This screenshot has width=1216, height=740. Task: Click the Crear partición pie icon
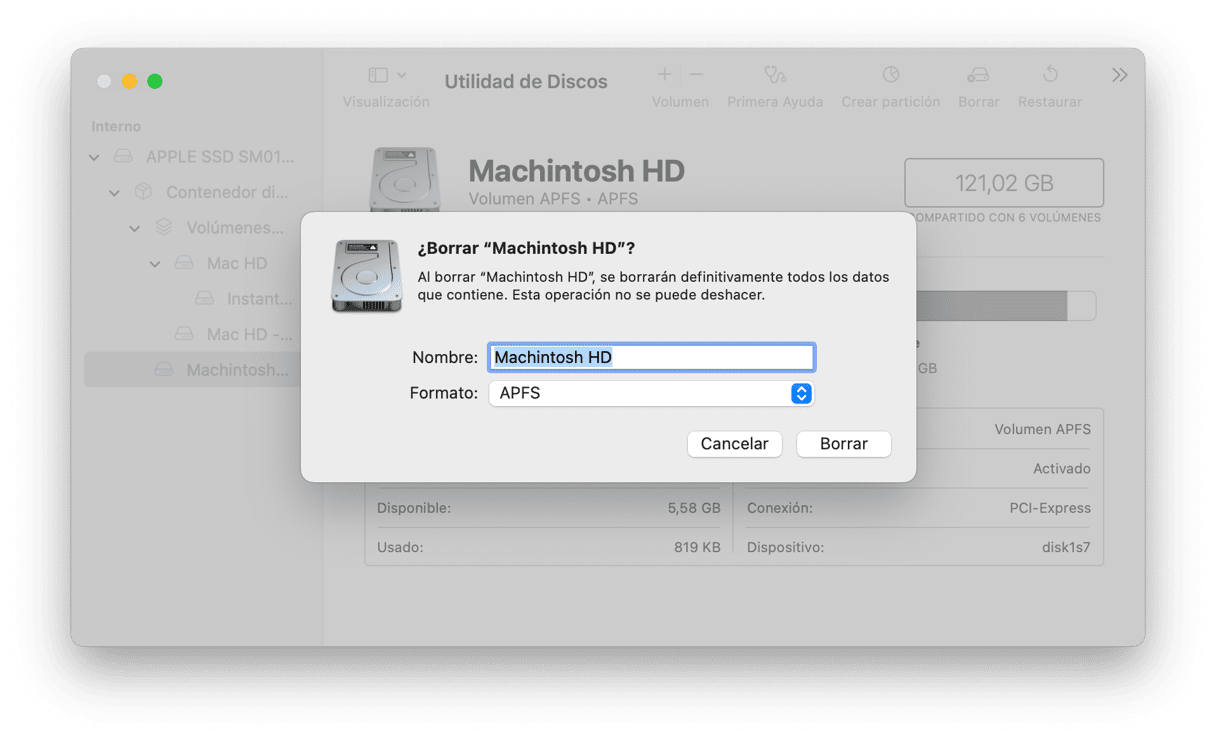[890, 75]
